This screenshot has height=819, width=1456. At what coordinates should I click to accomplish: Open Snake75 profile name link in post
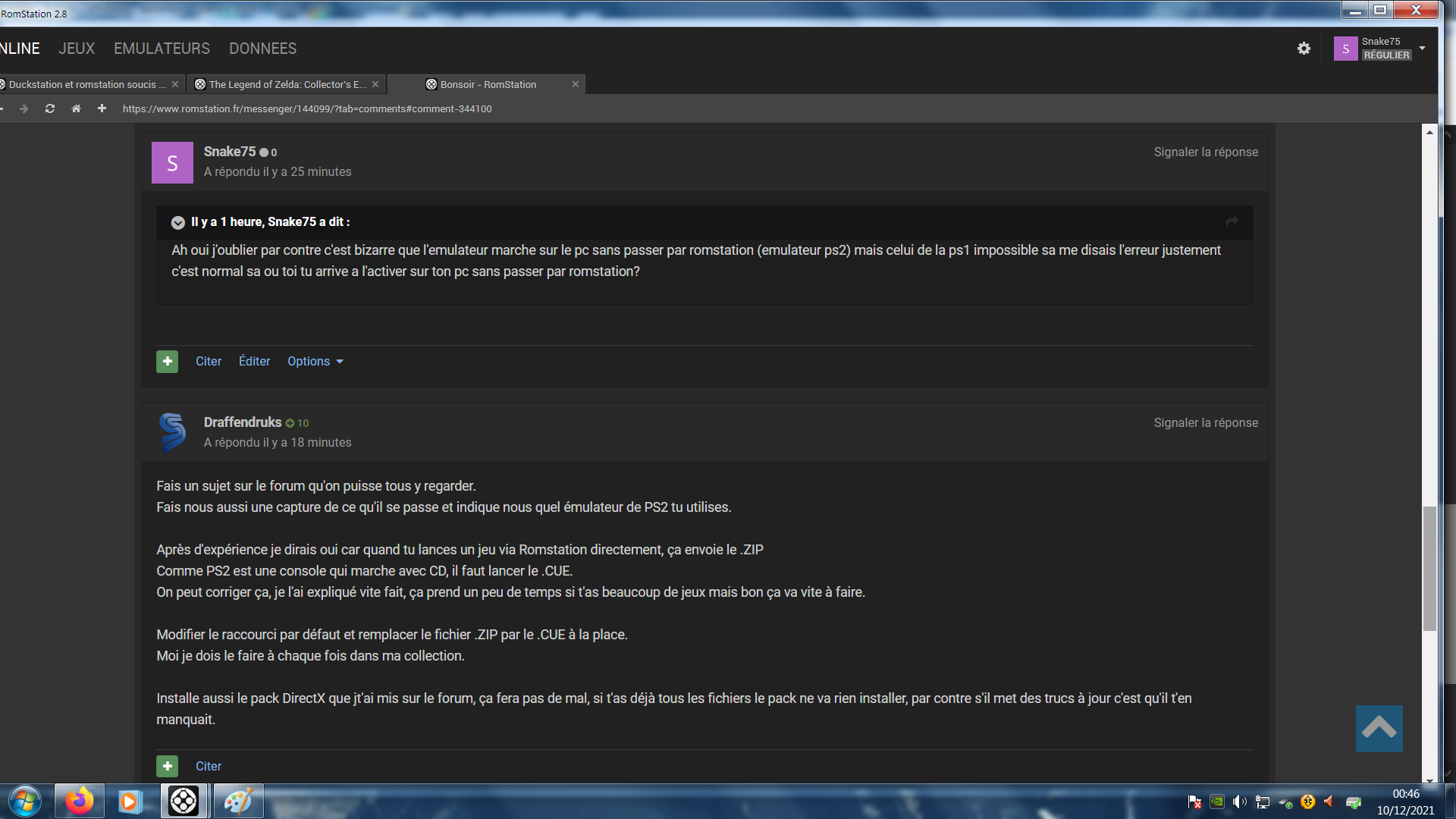coord(230,152)
